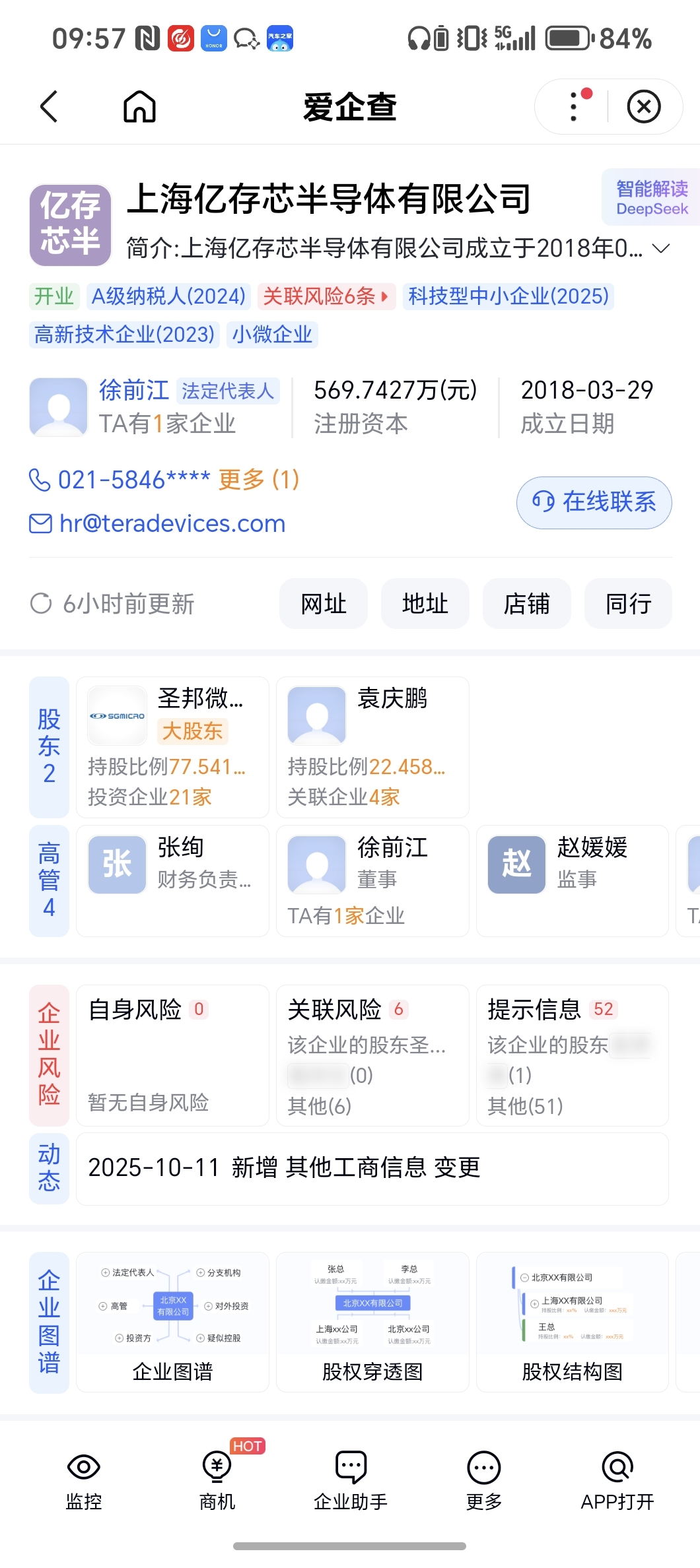
Task: Open 股权穿透图 thumbnail
Action: coord(372,1322)
